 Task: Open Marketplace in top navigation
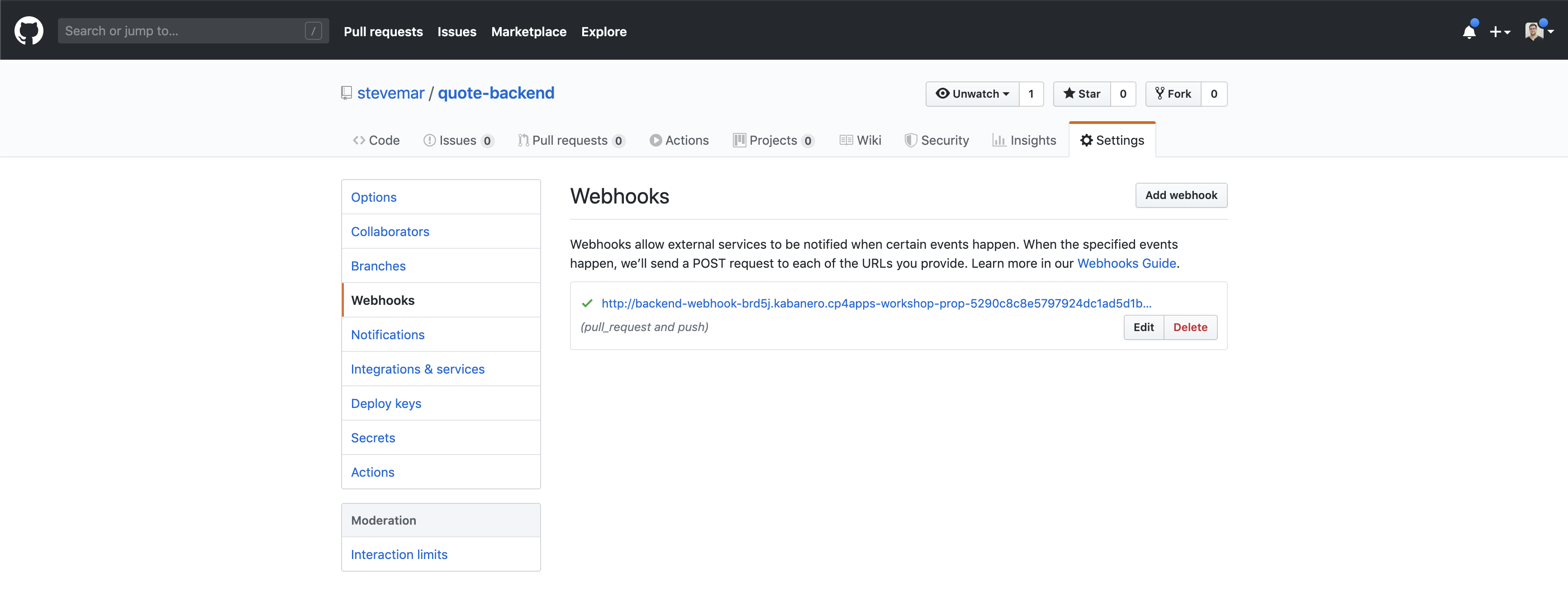tap(528, 32)
